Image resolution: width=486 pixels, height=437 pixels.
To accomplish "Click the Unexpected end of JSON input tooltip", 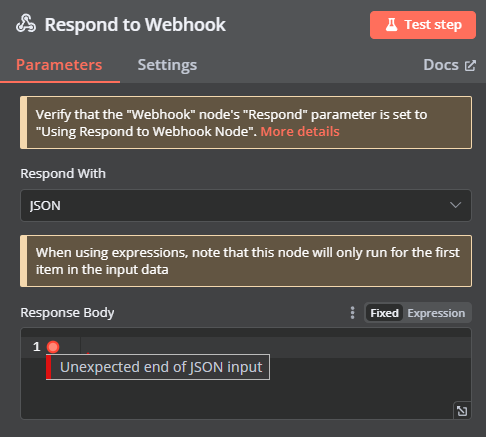I will tap(158, 367).
